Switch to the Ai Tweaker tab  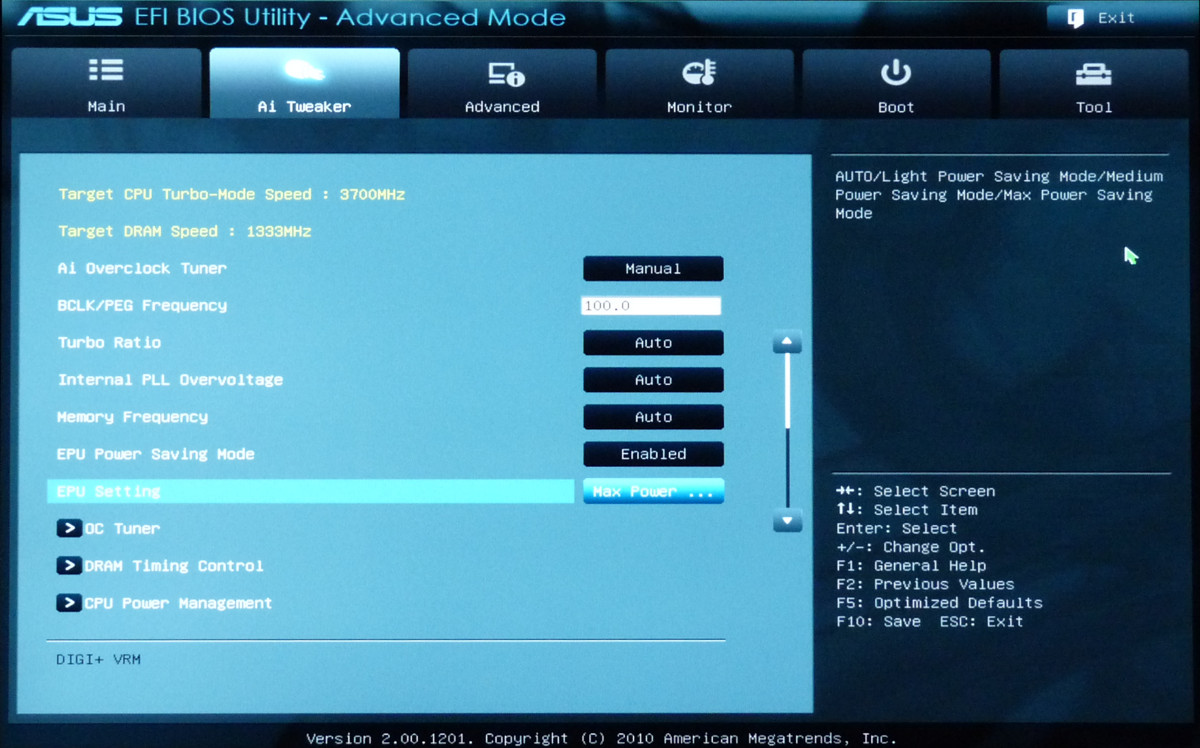pos(304,84)
